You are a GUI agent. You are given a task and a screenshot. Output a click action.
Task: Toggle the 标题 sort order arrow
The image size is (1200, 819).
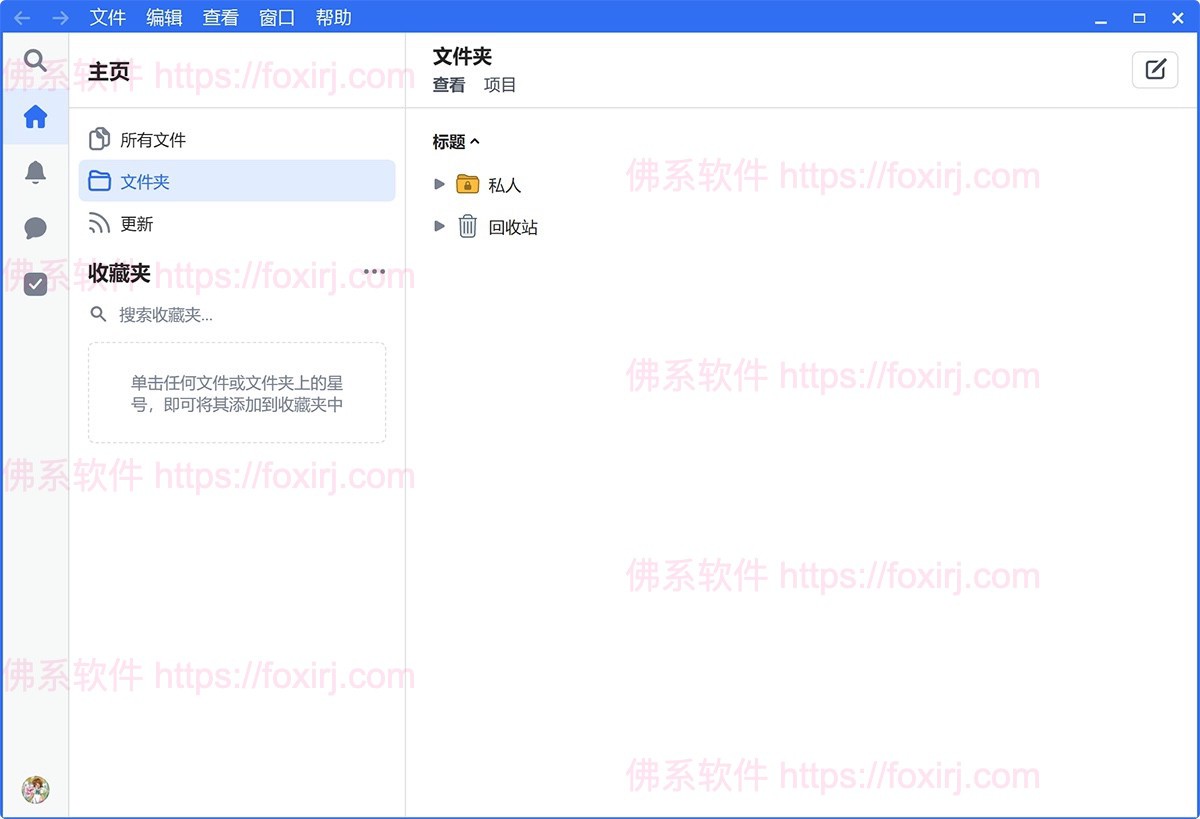click(475, 141)
